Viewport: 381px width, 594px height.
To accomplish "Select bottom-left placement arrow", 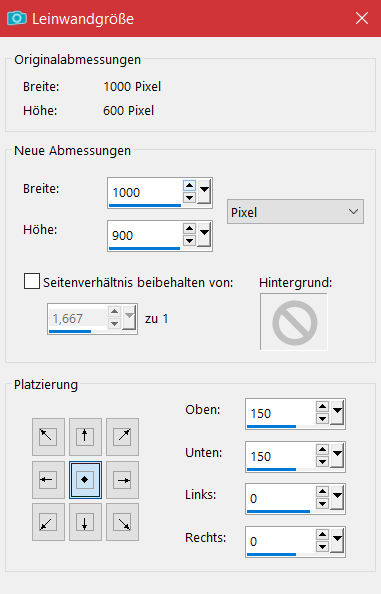I will pyautogui.click(x=48, y=522).
